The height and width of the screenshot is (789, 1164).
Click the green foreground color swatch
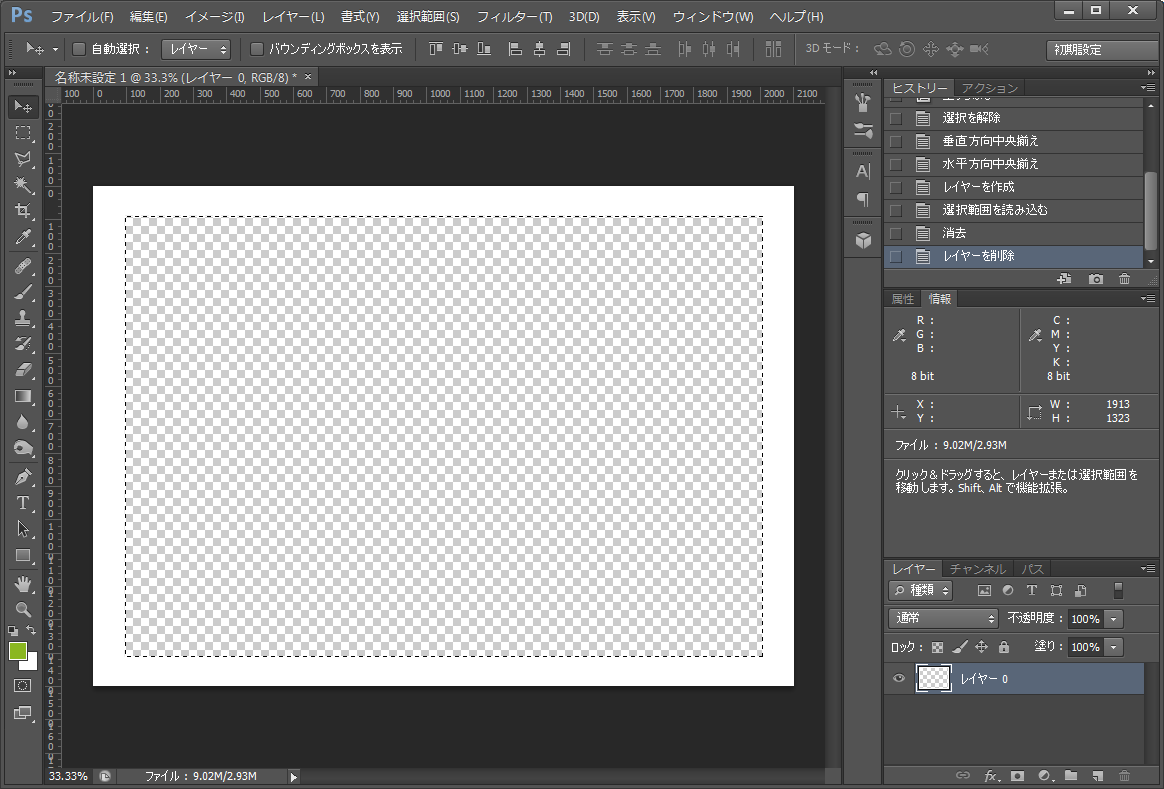tap(18, 652)
